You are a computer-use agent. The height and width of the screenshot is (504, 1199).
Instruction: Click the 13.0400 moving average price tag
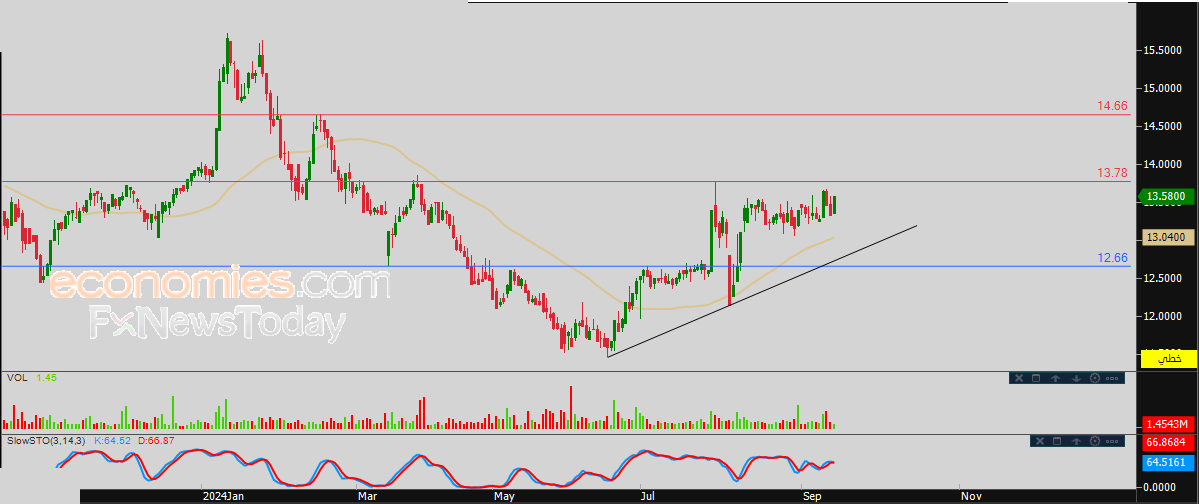1167,238
